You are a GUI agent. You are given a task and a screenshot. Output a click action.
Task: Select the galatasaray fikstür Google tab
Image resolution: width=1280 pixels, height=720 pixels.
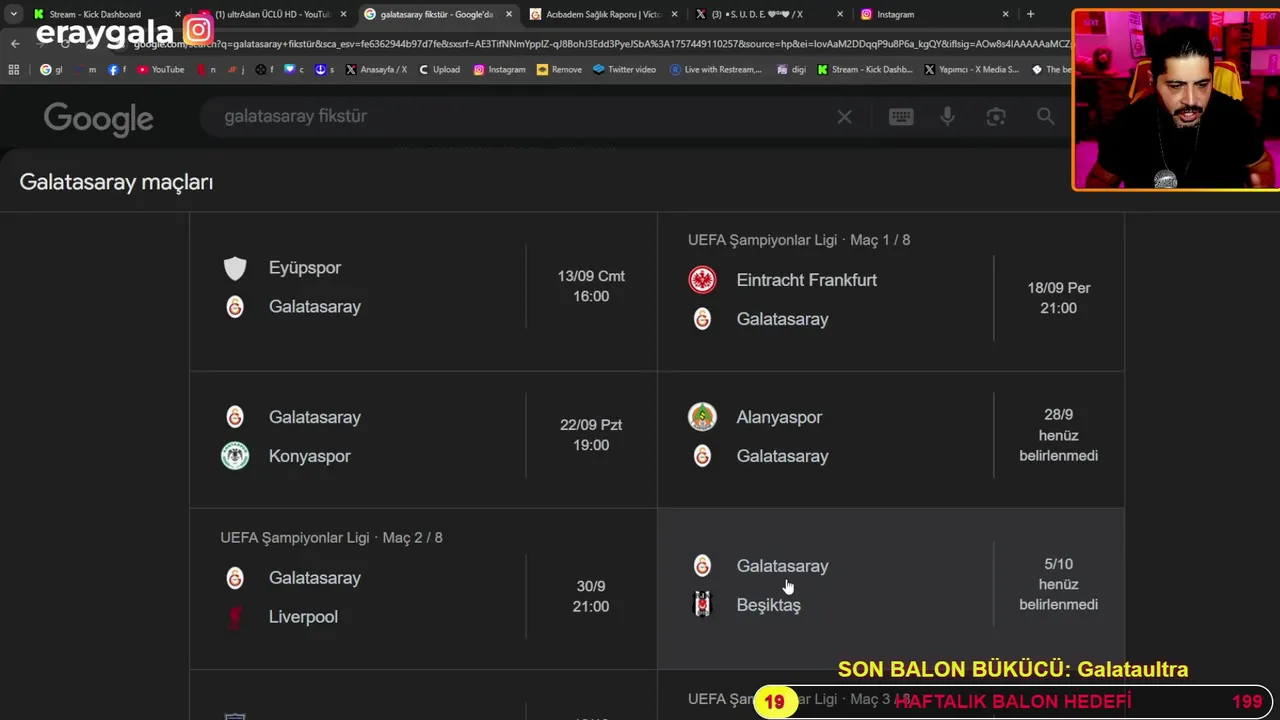437,14
